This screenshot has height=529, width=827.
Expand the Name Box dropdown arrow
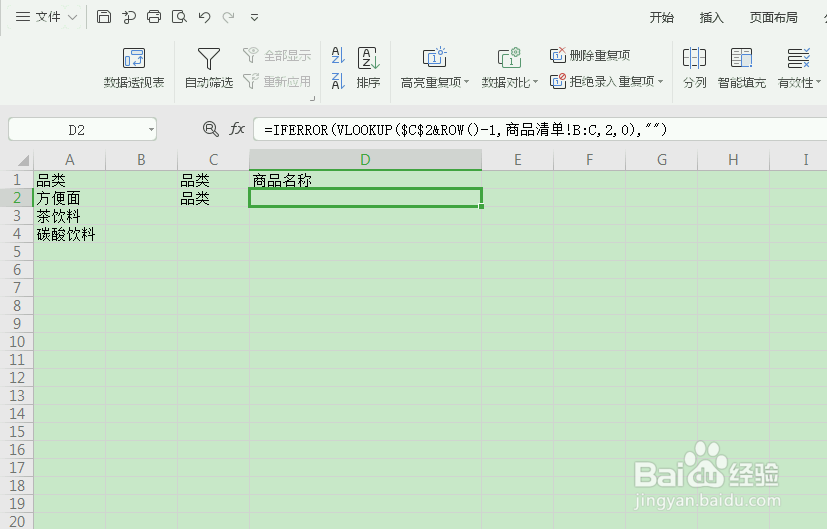[151, 130]
